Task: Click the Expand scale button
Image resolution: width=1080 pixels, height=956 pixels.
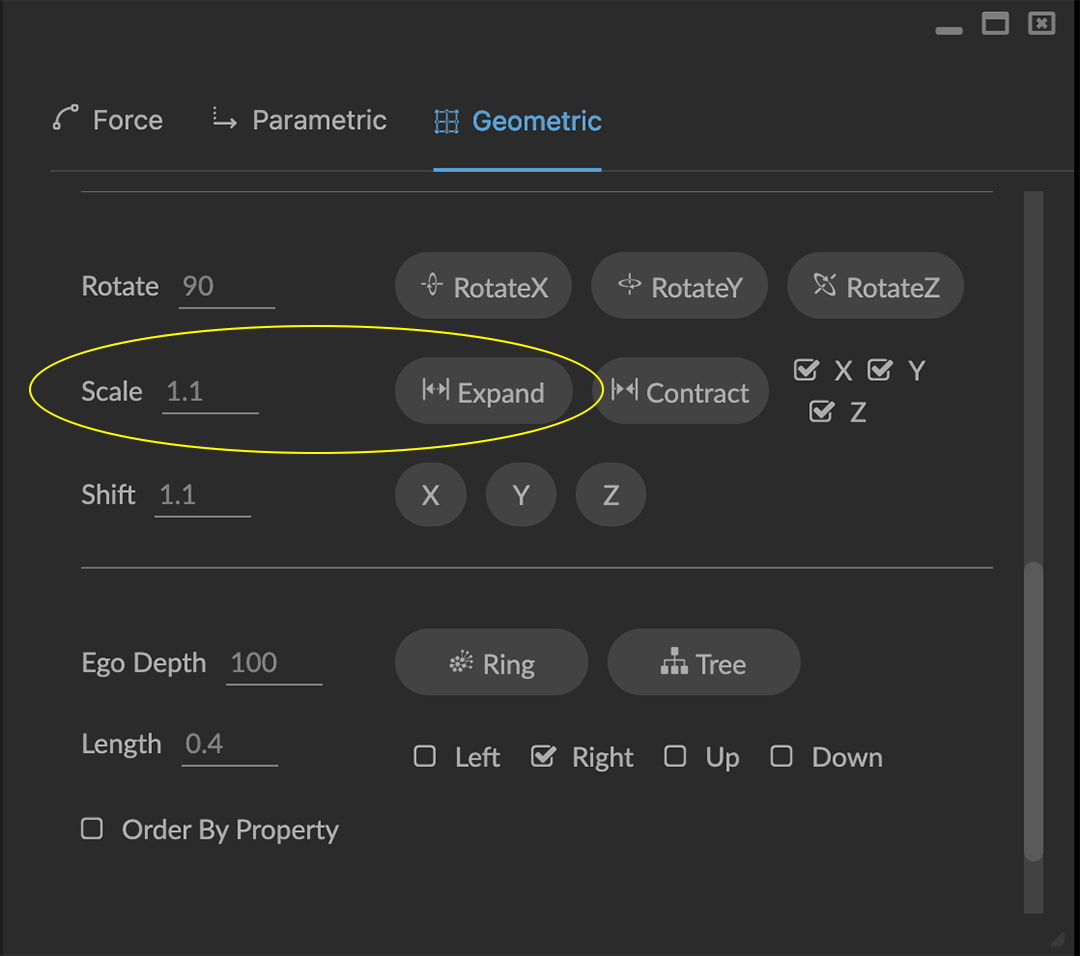Action: pos(484,392)
